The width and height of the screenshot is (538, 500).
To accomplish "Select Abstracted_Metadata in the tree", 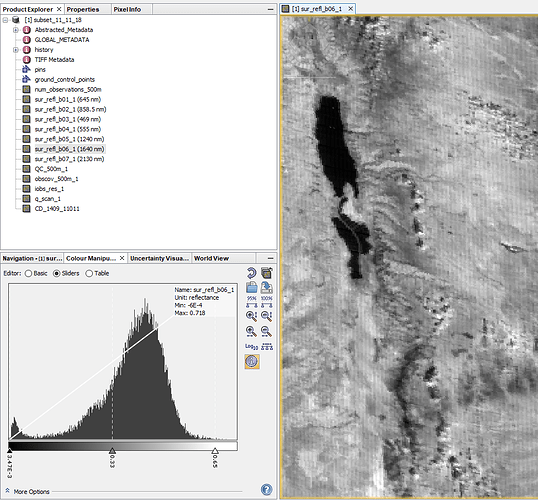I will tap(63, 30).
